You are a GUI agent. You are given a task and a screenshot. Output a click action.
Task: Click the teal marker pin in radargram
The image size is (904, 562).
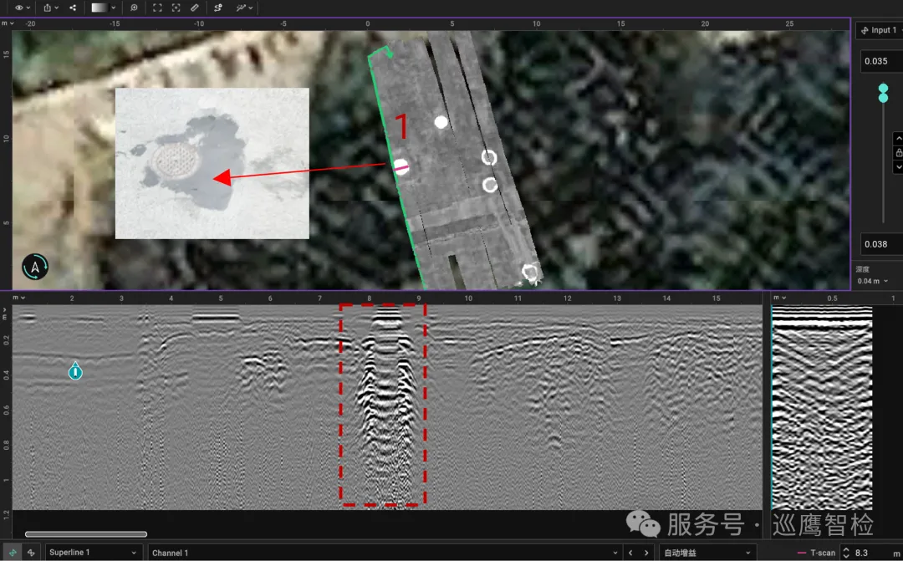[x=75, y=371]
